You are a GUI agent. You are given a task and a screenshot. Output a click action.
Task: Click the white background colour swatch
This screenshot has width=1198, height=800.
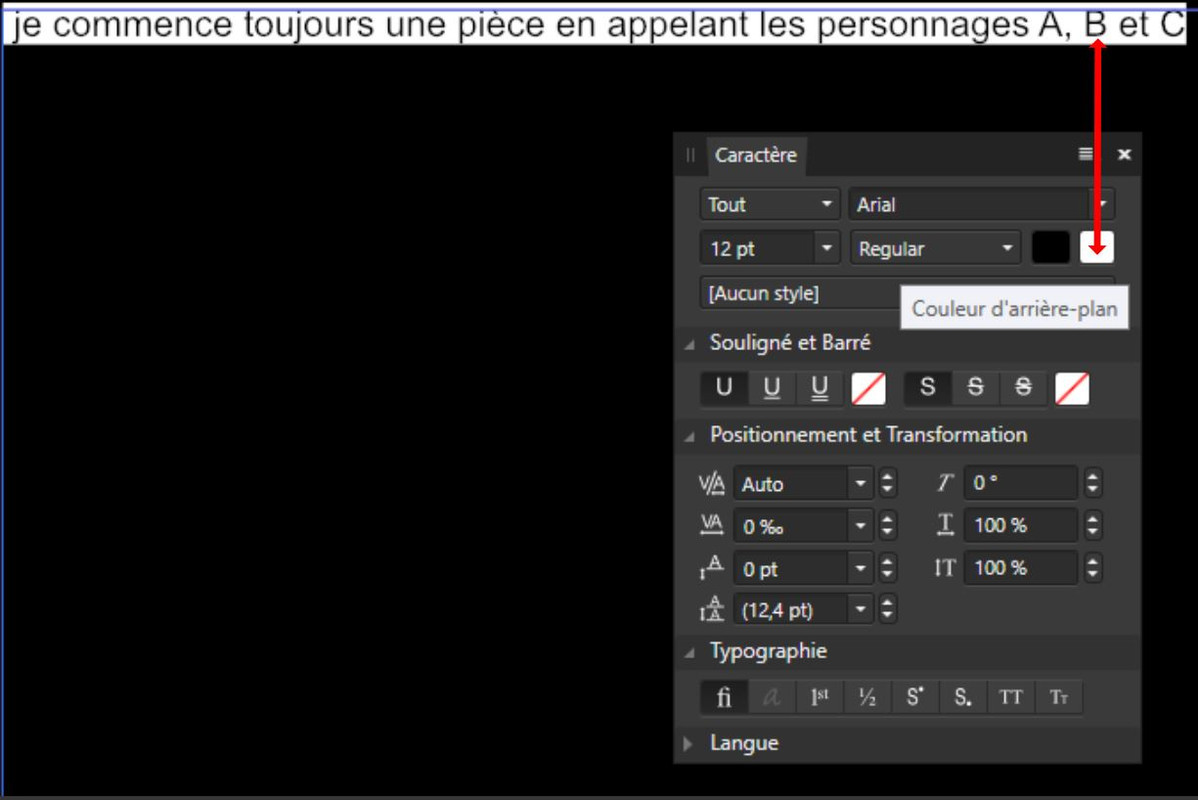(x=1097, y=248)
